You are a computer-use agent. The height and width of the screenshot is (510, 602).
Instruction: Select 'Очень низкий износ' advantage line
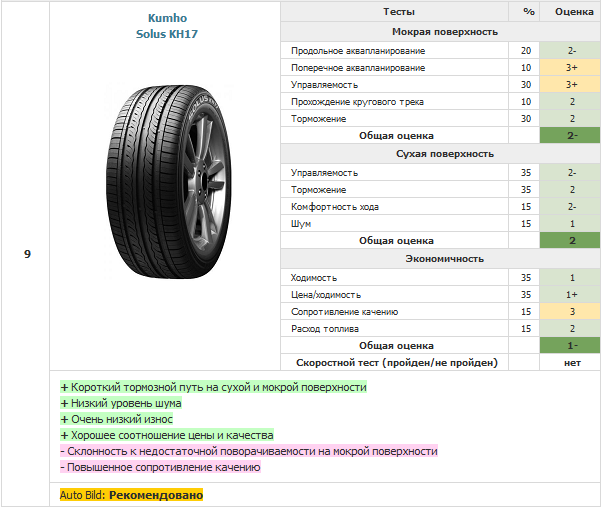pos(117,419)
